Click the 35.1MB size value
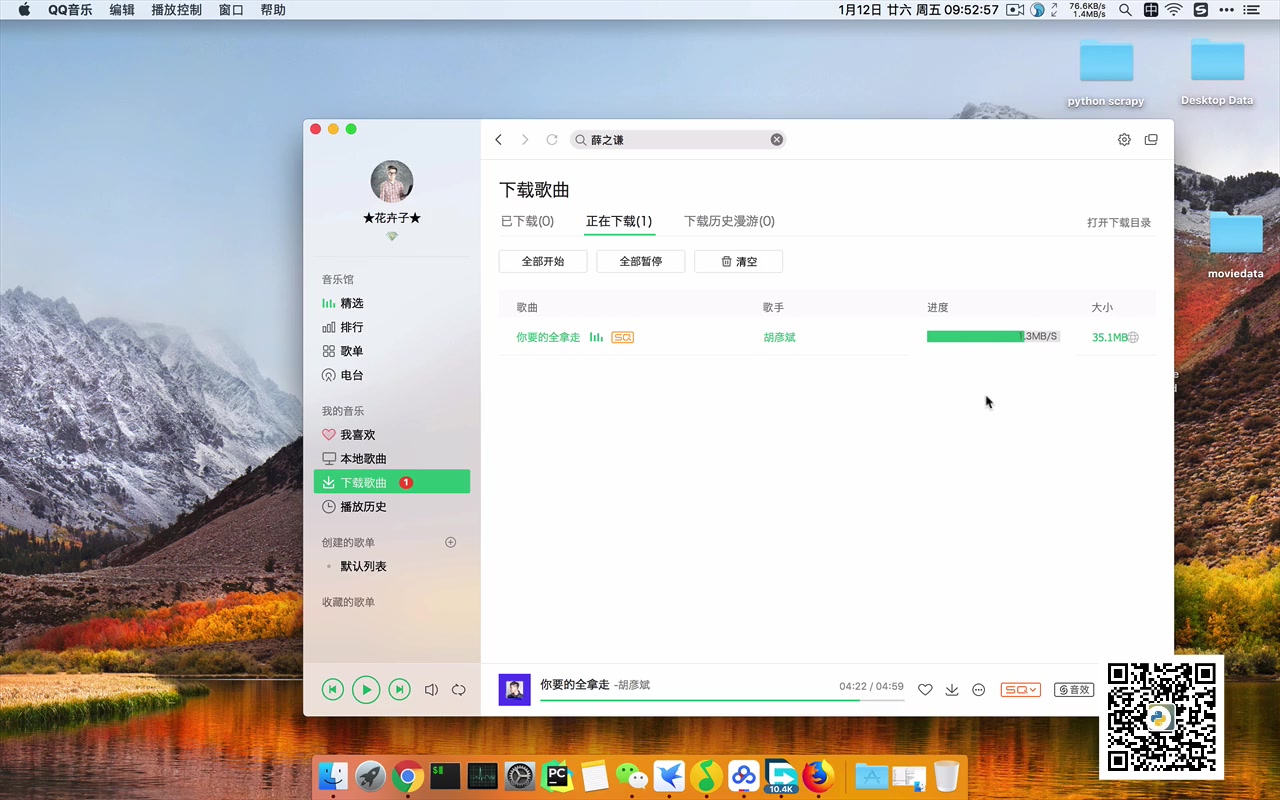This screenshot has height=800, width=1280. tap(1109, 338)
